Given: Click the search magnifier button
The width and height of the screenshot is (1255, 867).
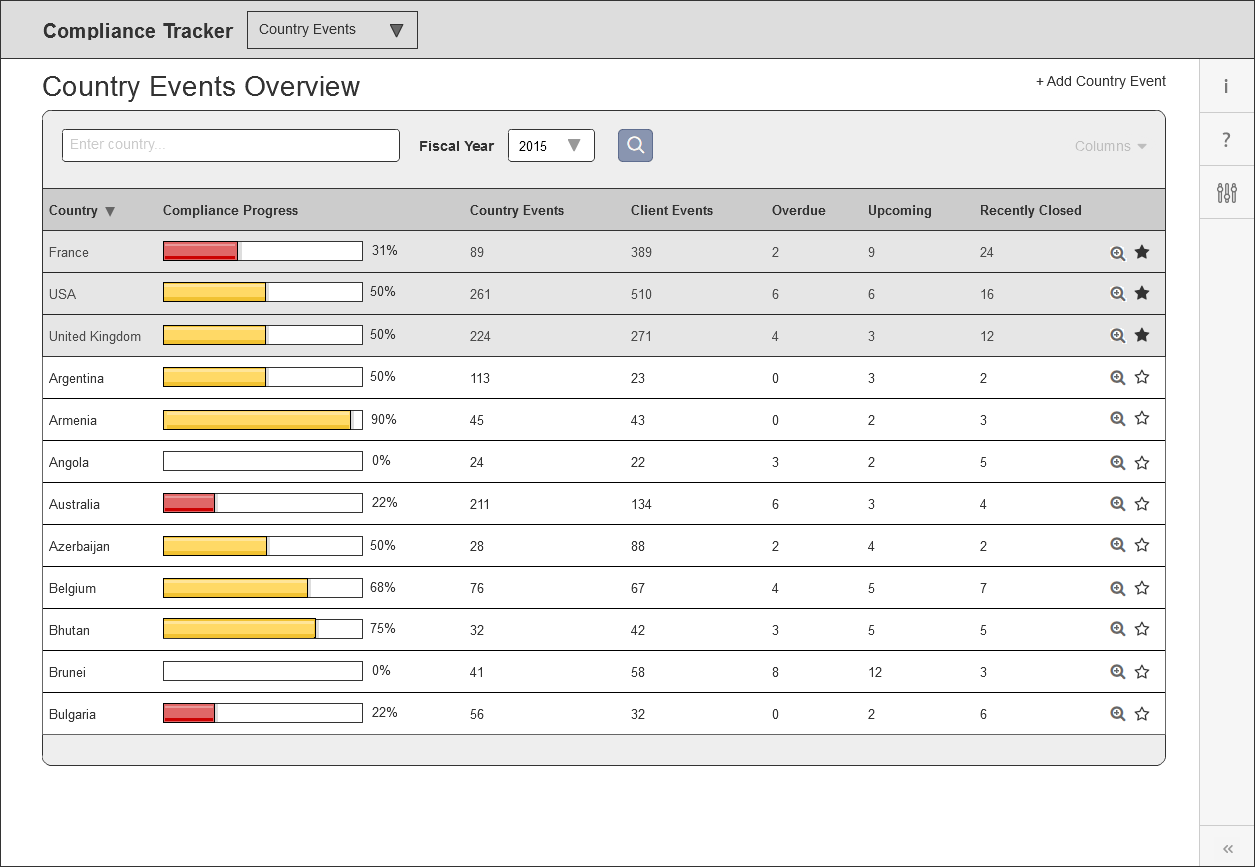Looking at the screenshot, I should coord(635,146).
